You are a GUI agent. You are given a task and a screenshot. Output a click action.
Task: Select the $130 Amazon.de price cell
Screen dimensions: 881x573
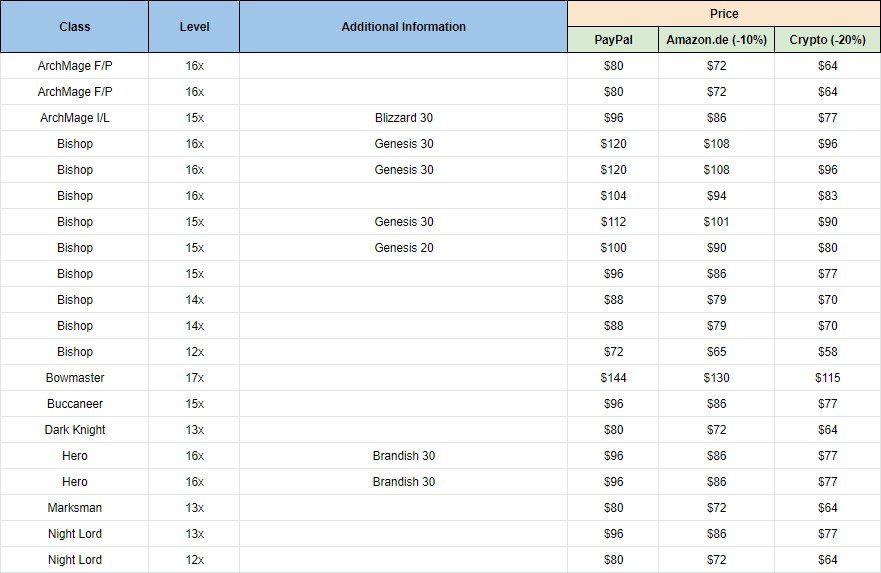(716, 378)
